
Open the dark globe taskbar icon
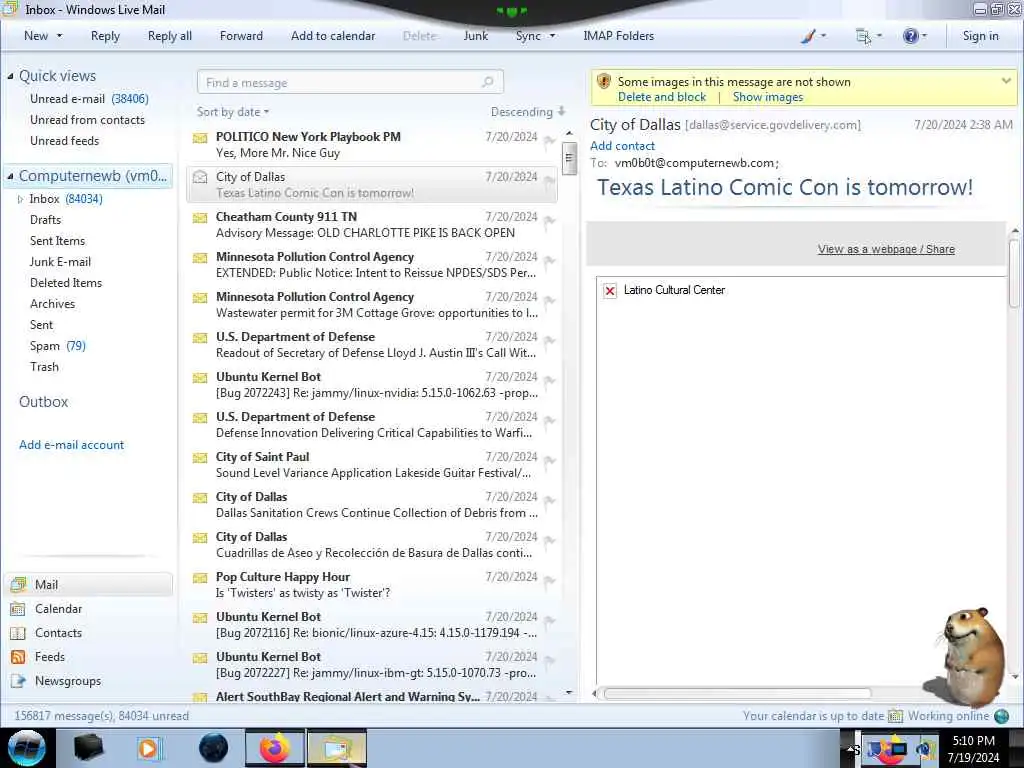[x=213, y=748]
